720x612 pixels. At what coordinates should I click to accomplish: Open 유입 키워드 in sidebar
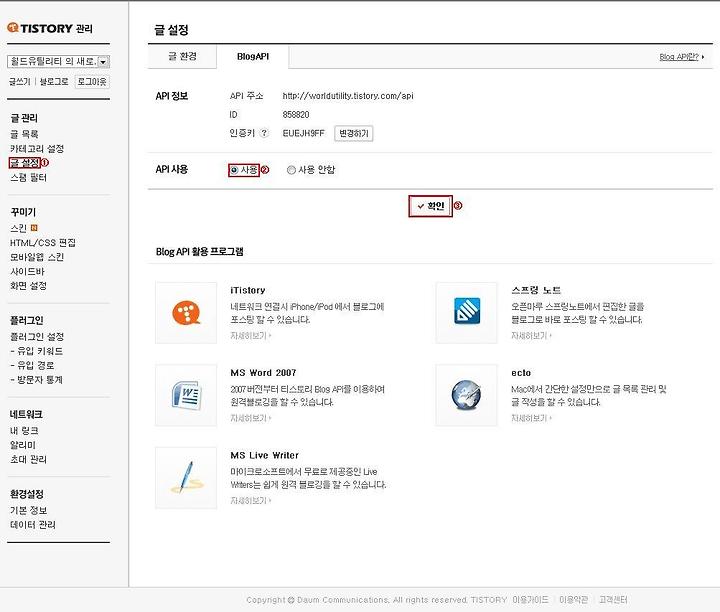pyautogui.click(x=40, y=351)
